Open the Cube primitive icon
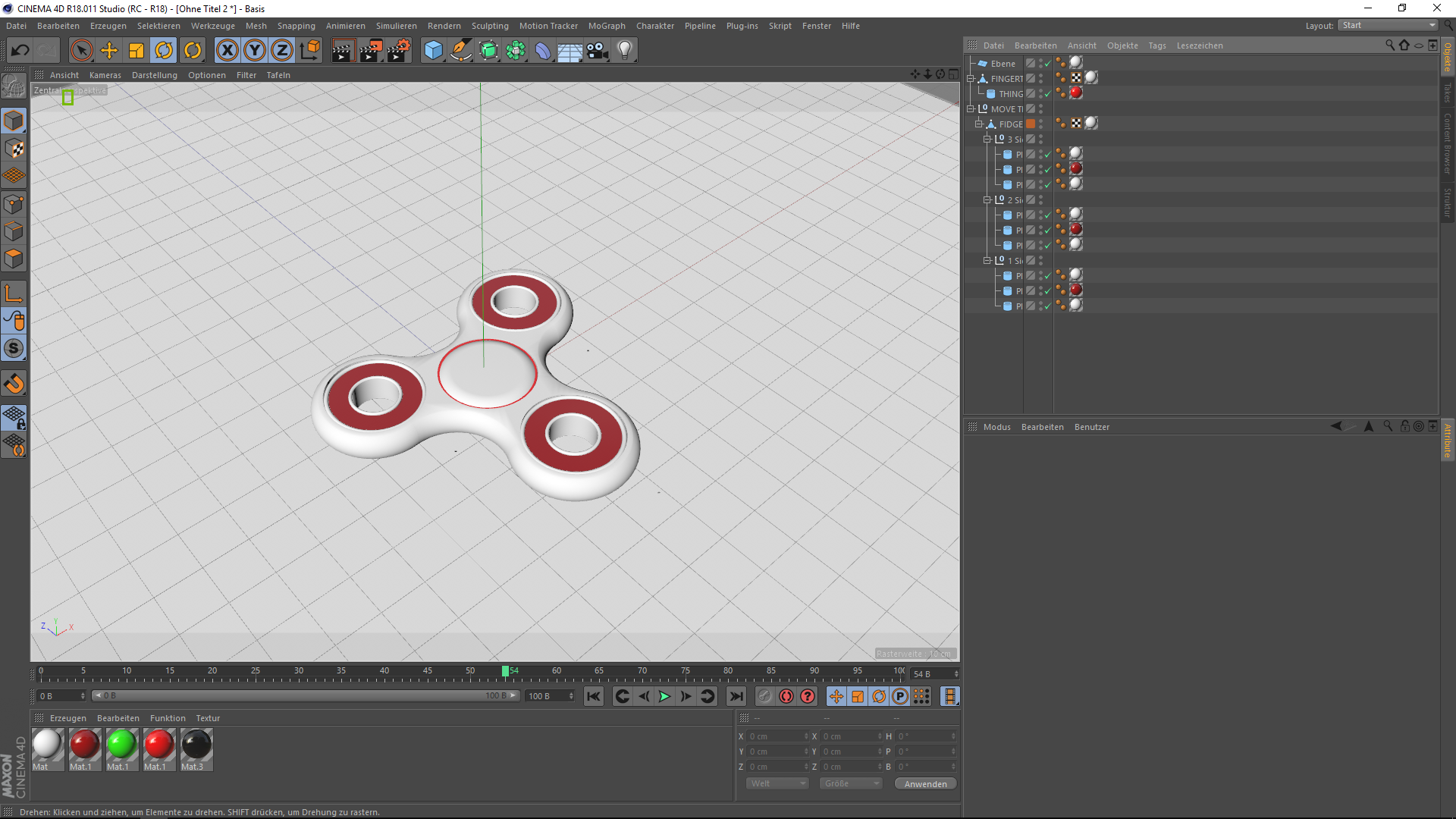Image resolution: width=1456 pixels, height=819 pixels. pos(433,50)
